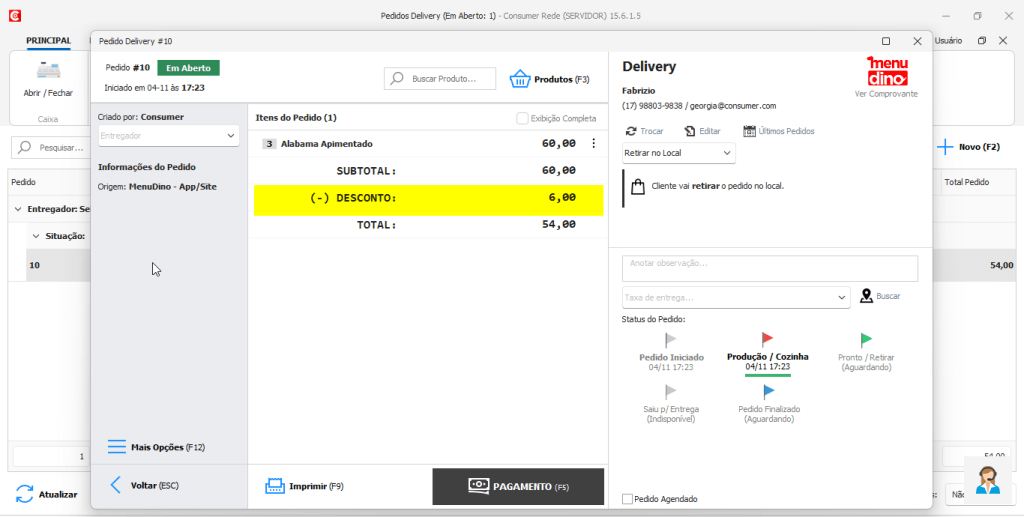Select the Produção / Cozinha red flag
This screenshot has height=517, width=1024.
click(x=767, y=339)
